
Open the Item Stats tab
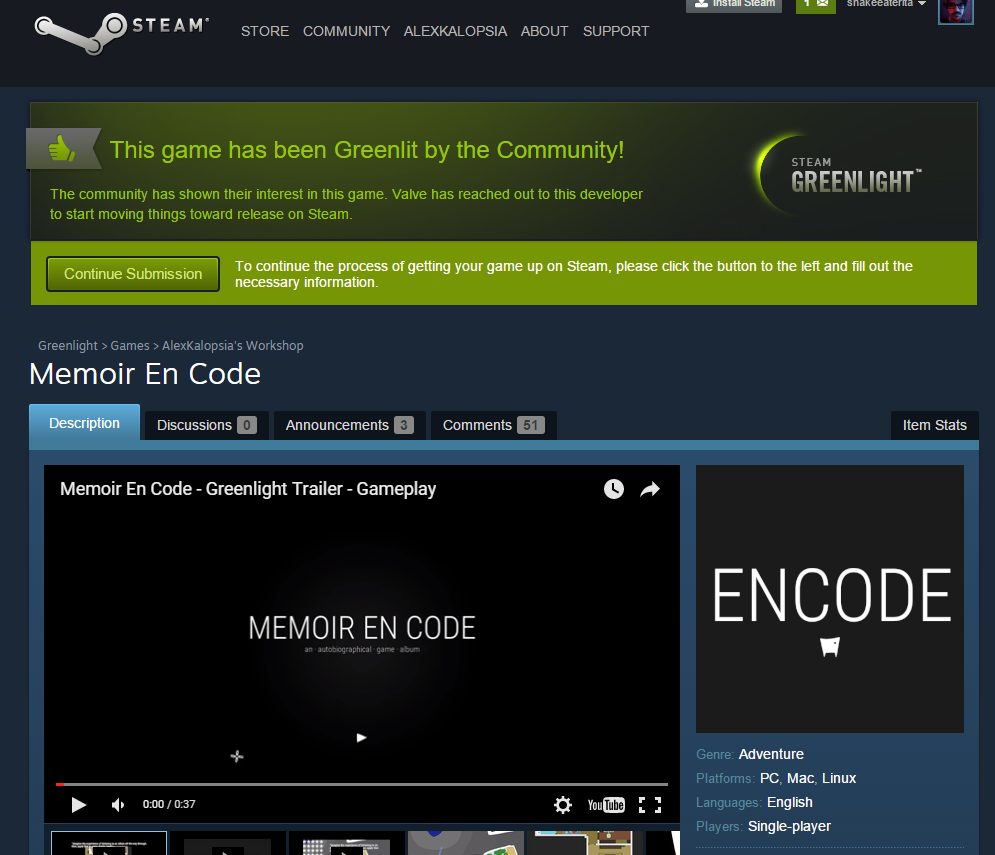[x=935, y=425]
